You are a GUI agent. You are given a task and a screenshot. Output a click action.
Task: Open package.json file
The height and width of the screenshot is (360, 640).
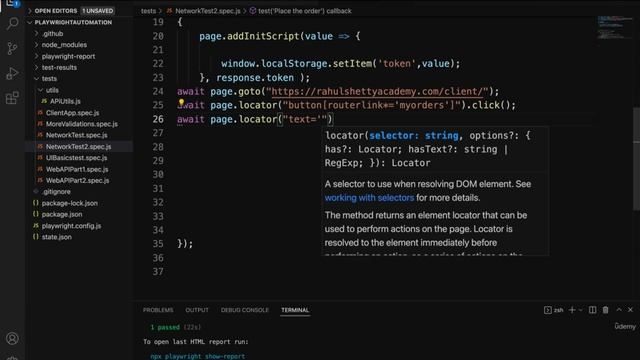(62, 214)
